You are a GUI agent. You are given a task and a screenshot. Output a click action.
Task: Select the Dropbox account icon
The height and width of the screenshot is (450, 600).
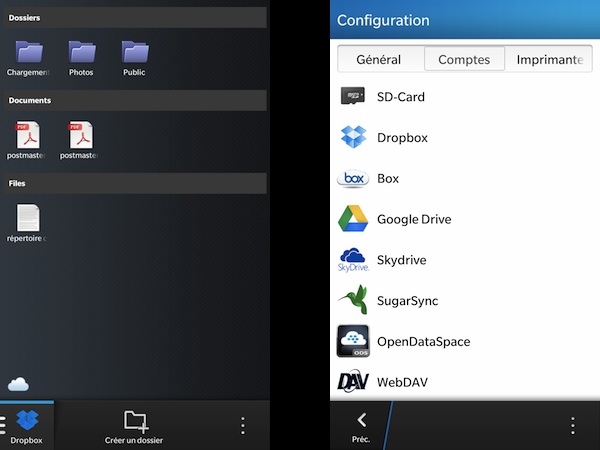tap(353, 137)
